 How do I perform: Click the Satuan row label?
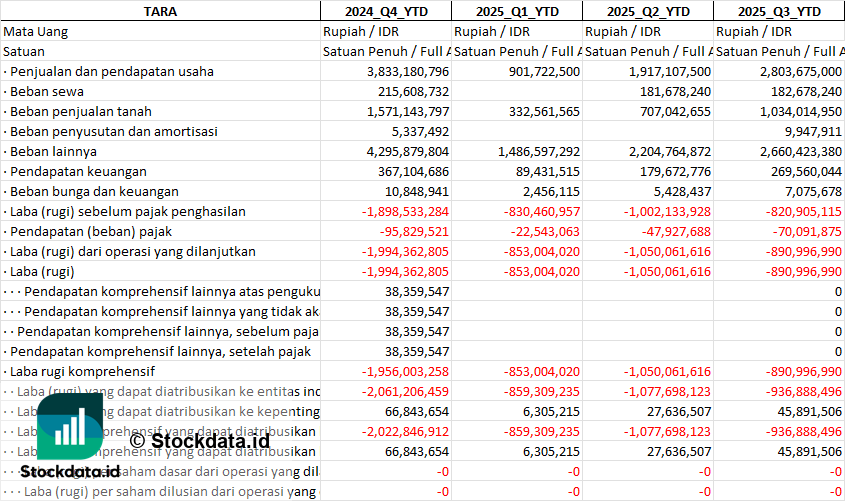pos(24,52)
